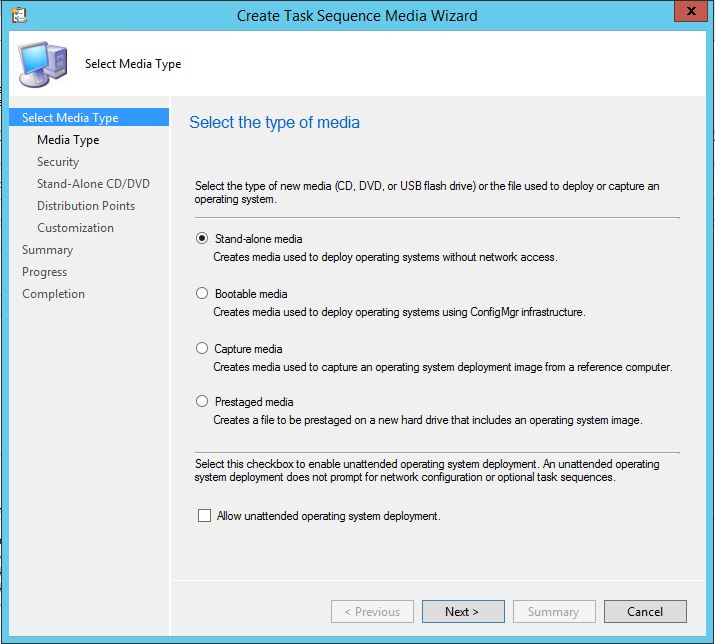Viewport: 715px width, 644px height.
Task: Open Select Media Type step in sidebar
Action: (70, 118)
